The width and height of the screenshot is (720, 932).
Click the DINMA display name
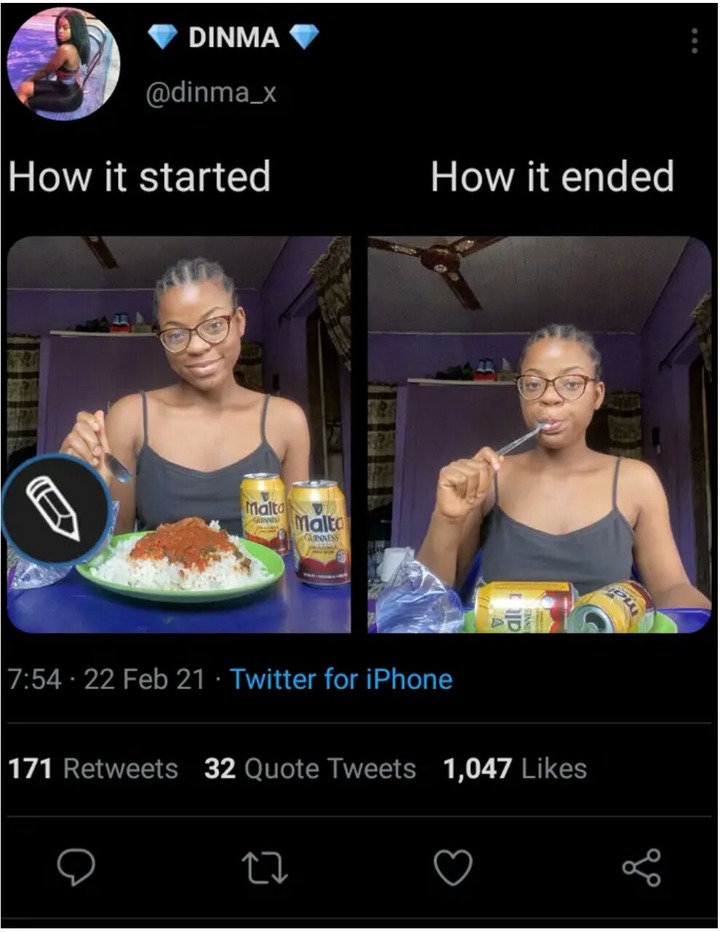point(234,37)
